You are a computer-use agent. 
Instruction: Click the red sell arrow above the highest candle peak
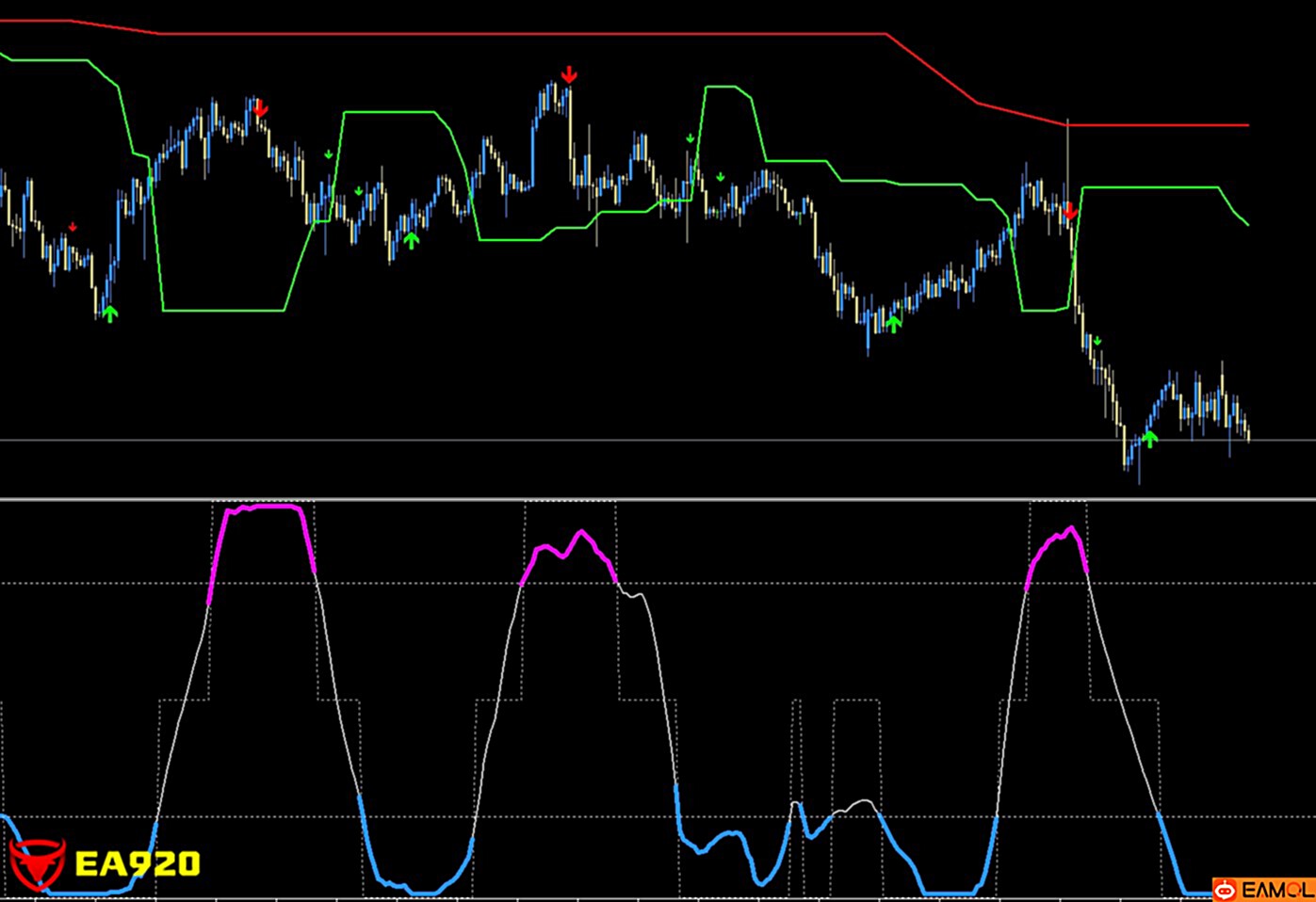568,74
